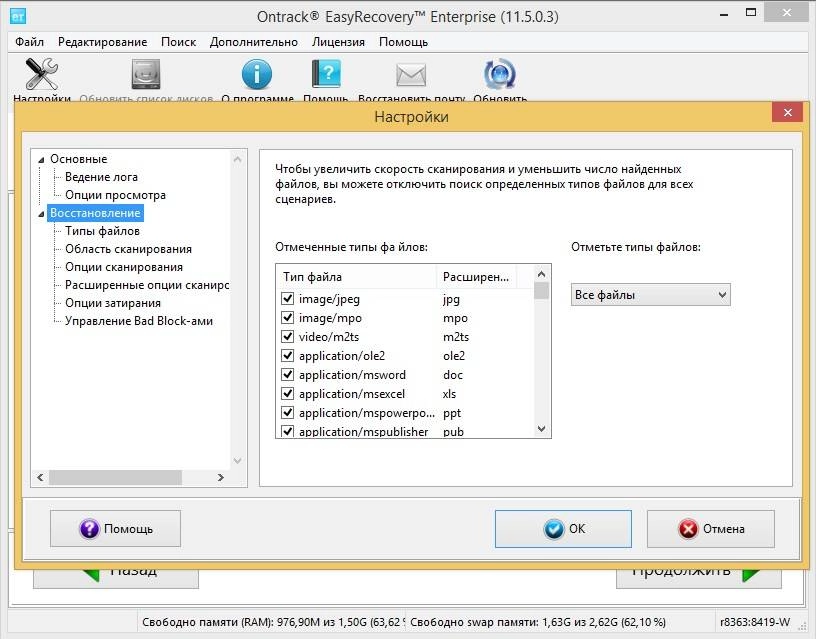Viewport: 816px width, 639px height.
Task: Select Область сканирования tree item
Action: (129, 249)
